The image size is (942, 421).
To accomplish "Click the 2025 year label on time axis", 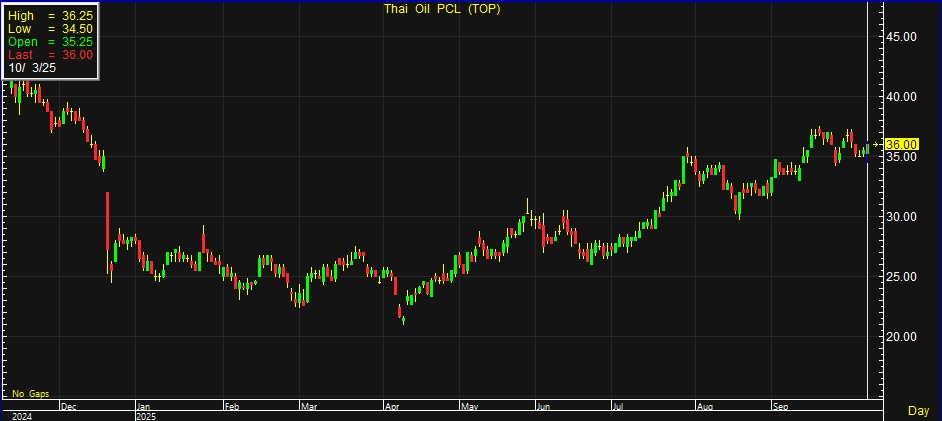I will [x=146, y=416].
